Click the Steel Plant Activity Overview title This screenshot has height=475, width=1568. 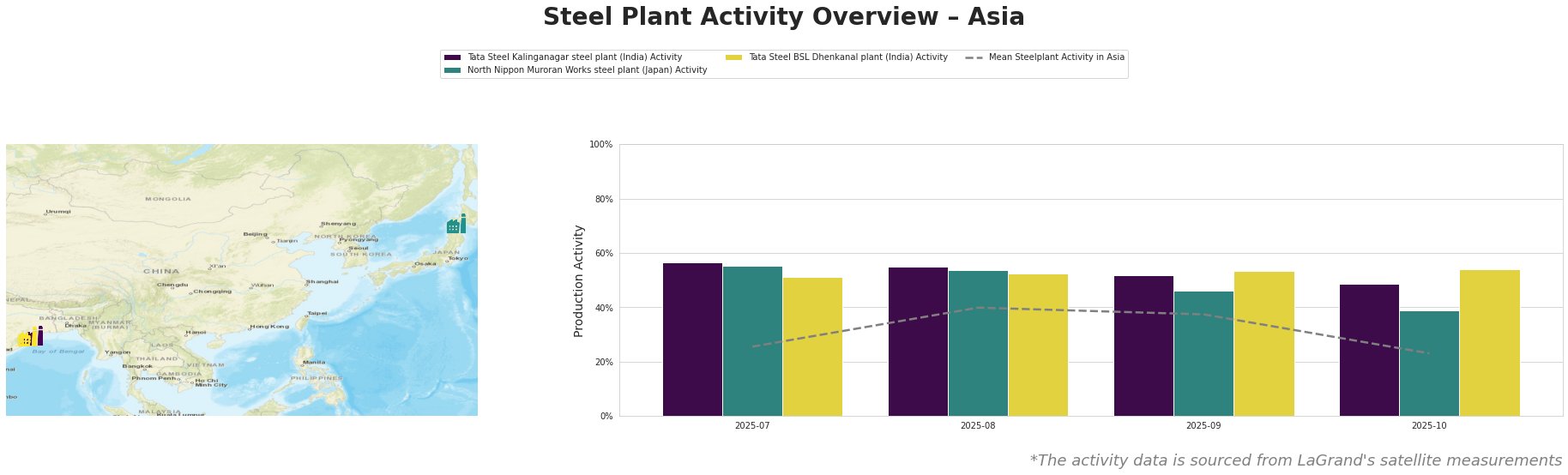coord(783,17)
